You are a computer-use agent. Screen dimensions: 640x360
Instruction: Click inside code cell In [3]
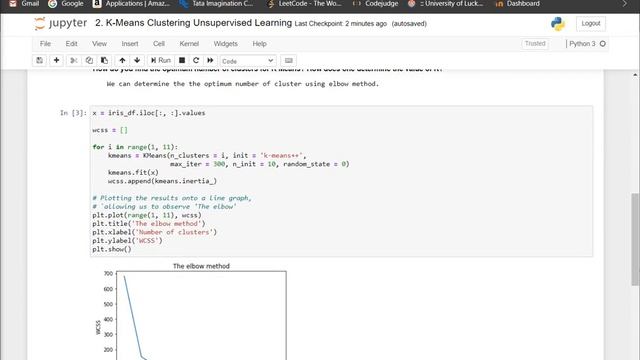[x=341, y=181]
